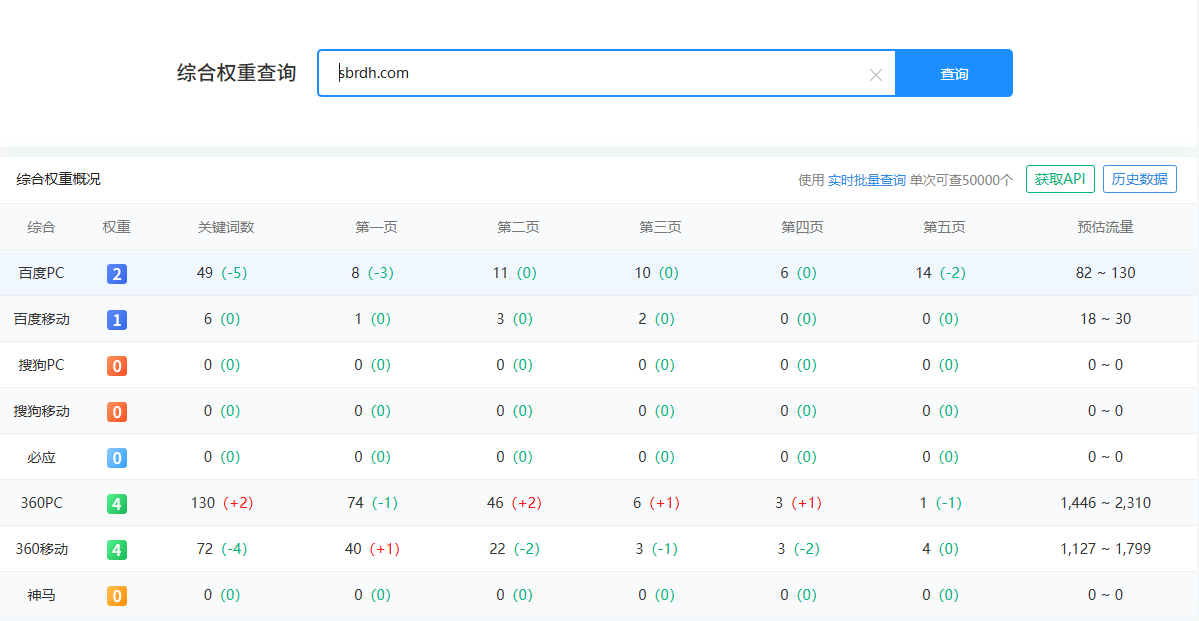The width and height of the screenshot is (1199, 621).
Task: Click the 搜狗移动 weight badge 0
Action: [117, 412]
